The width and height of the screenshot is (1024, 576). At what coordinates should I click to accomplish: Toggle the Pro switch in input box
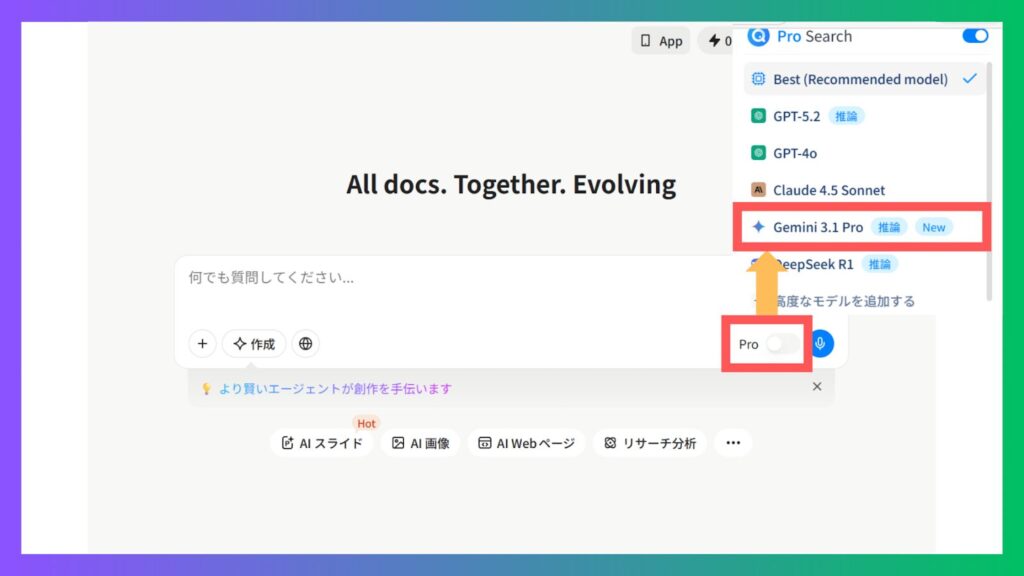782,344
